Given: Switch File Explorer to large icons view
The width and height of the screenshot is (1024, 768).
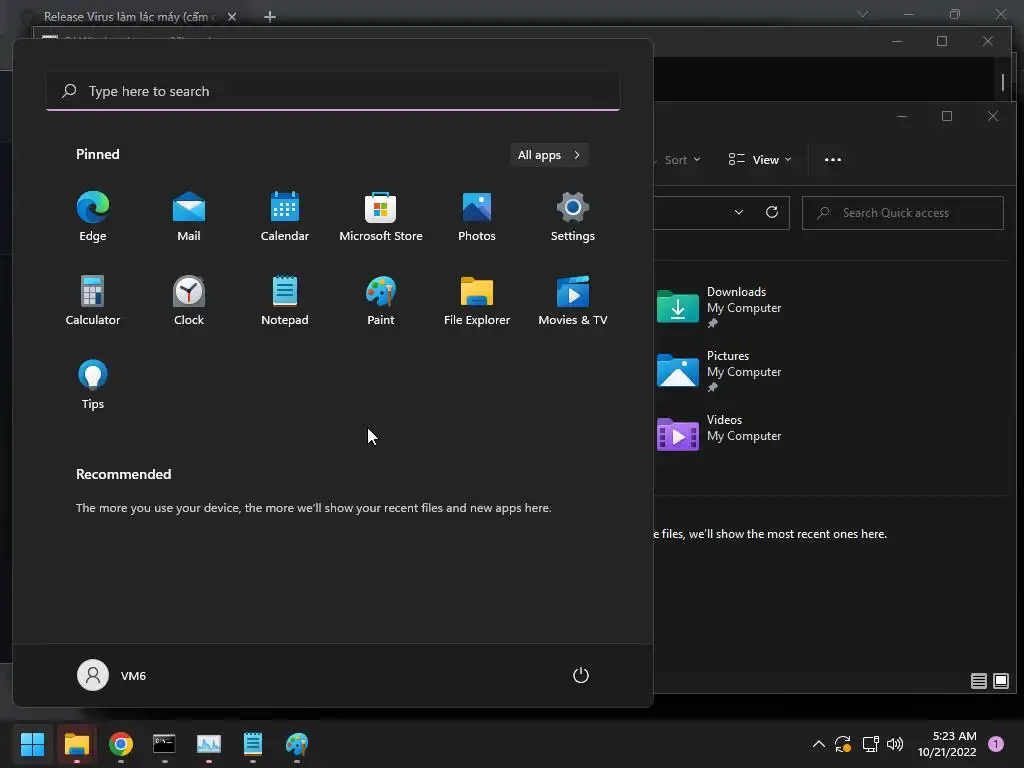Looking at the screenshot, I should point(1000,681).
